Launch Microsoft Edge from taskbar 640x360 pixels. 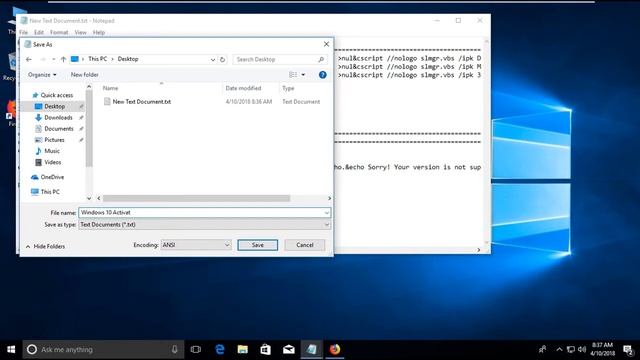(x=220, y=349)
